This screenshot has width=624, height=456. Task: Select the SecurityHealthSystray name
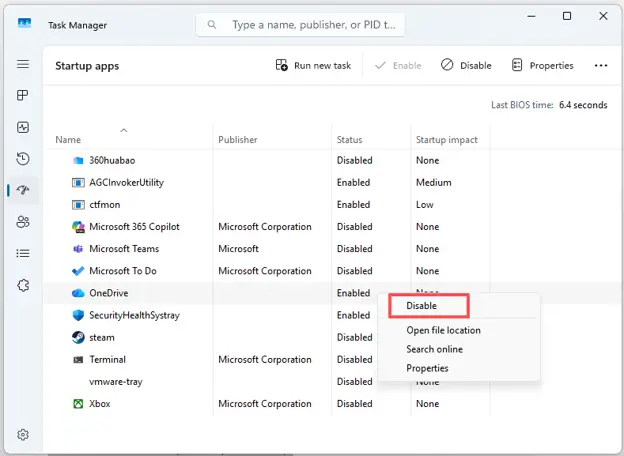(135, 316)
